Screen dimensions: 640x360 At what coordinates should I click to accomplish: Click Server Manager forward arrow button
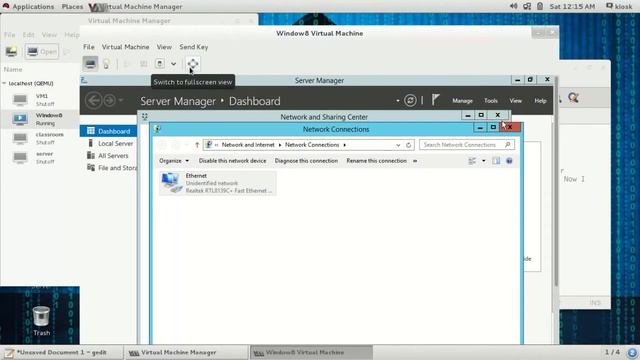109,100
